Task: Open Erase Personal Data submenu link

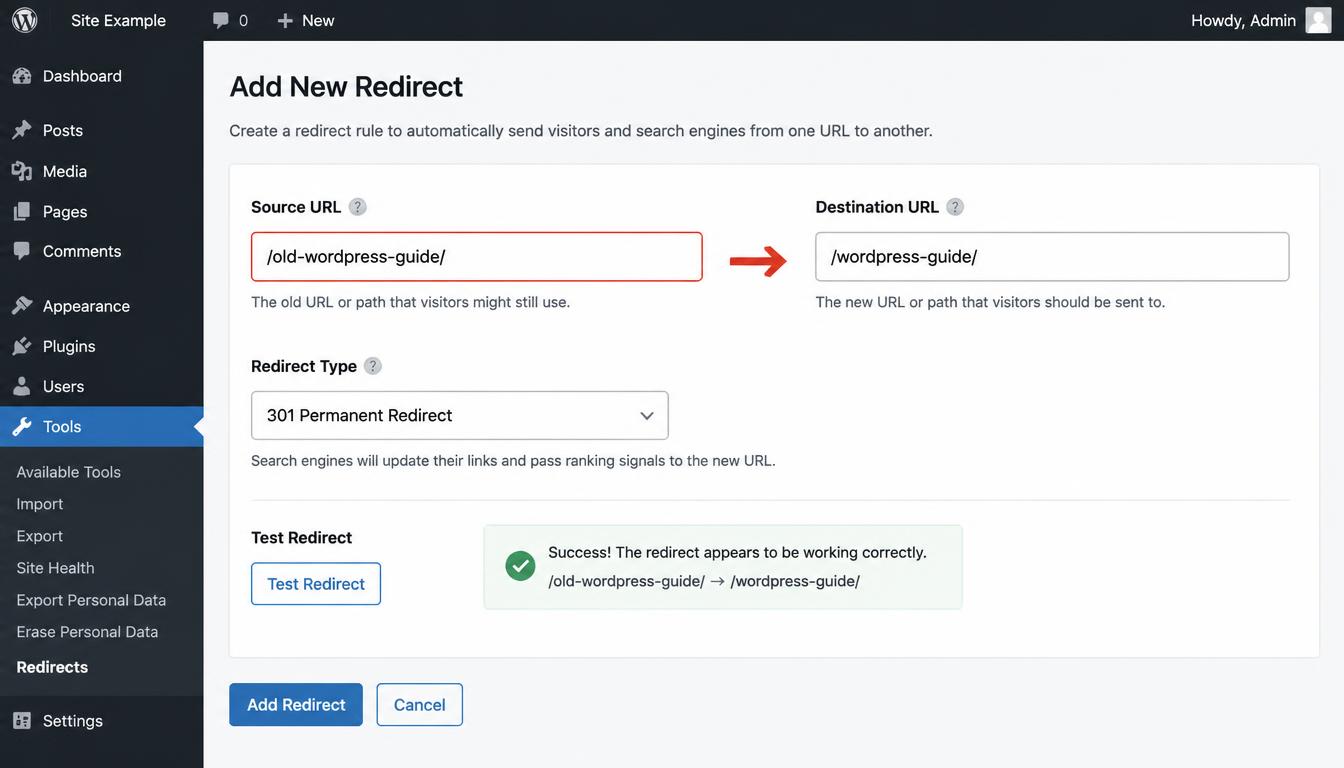Action: pyautogui.click(x=87, y=632)
